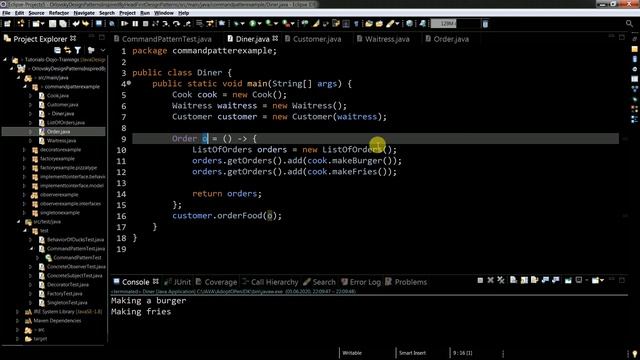
Task: Open the Problems view tab
Action: [x=406, y=282]
